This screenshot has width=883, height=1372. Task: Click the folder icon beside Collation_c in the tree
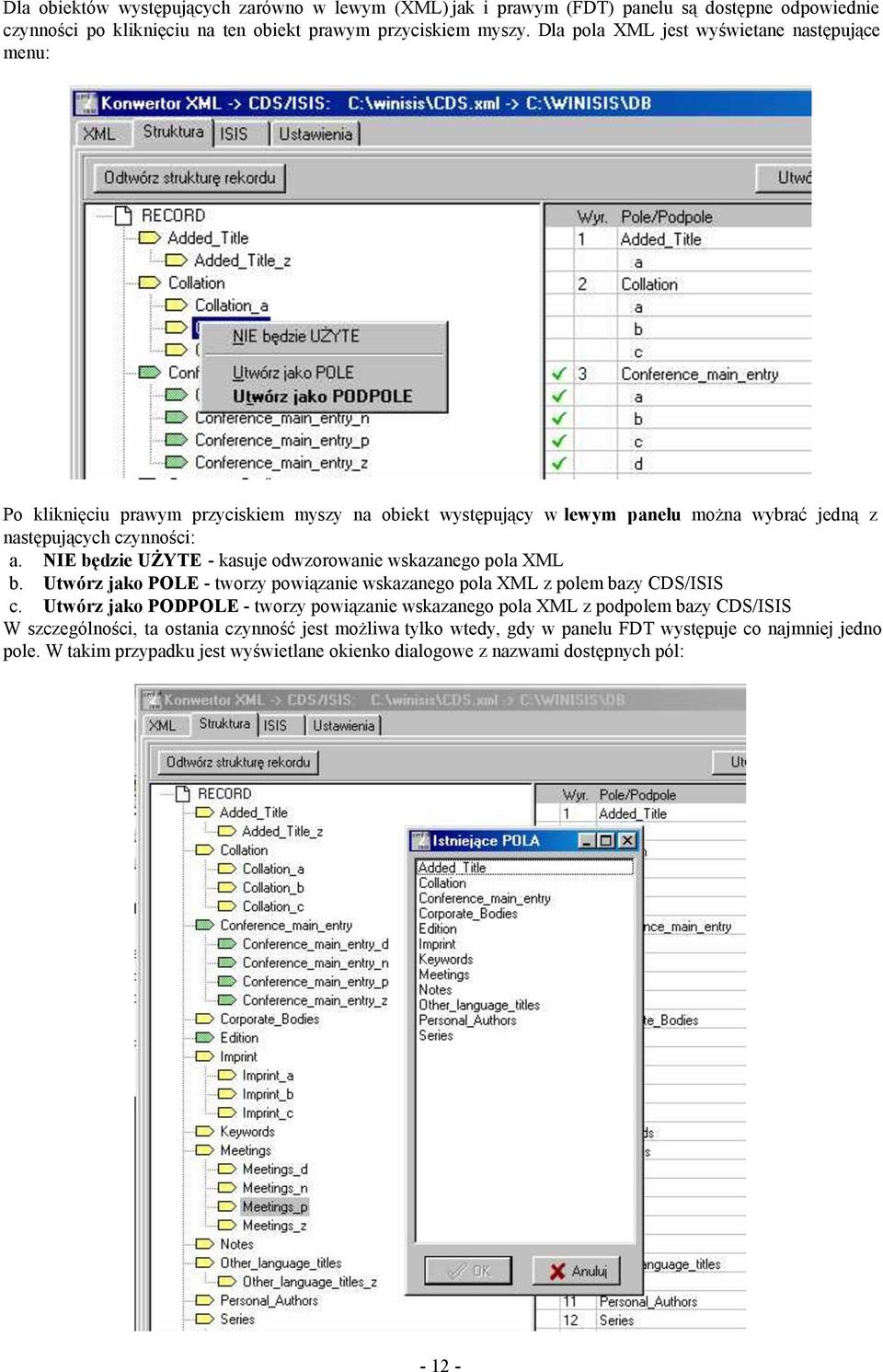pyautogui.click(x=226, y=906)
